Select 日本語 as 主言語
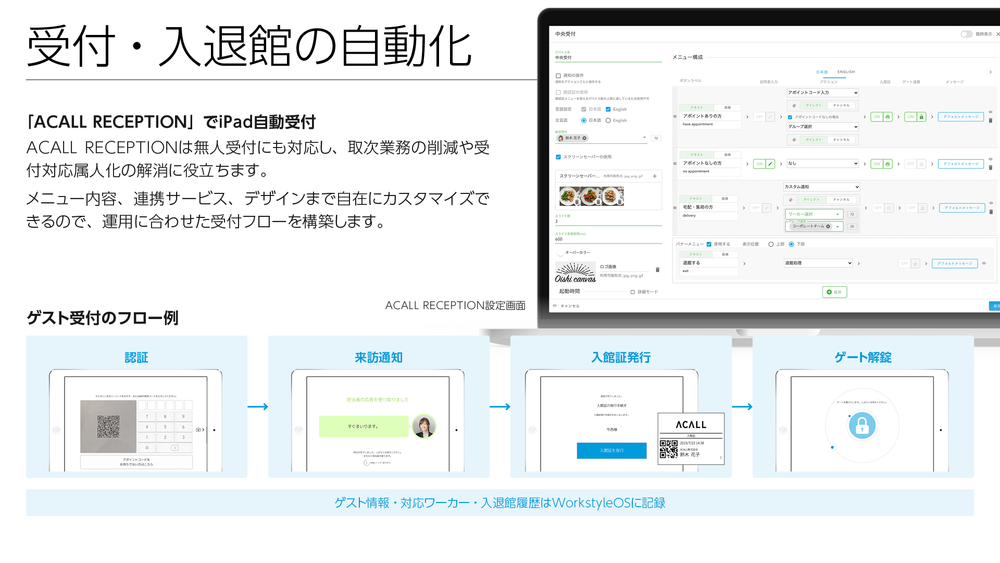 (x=584, y=121)
